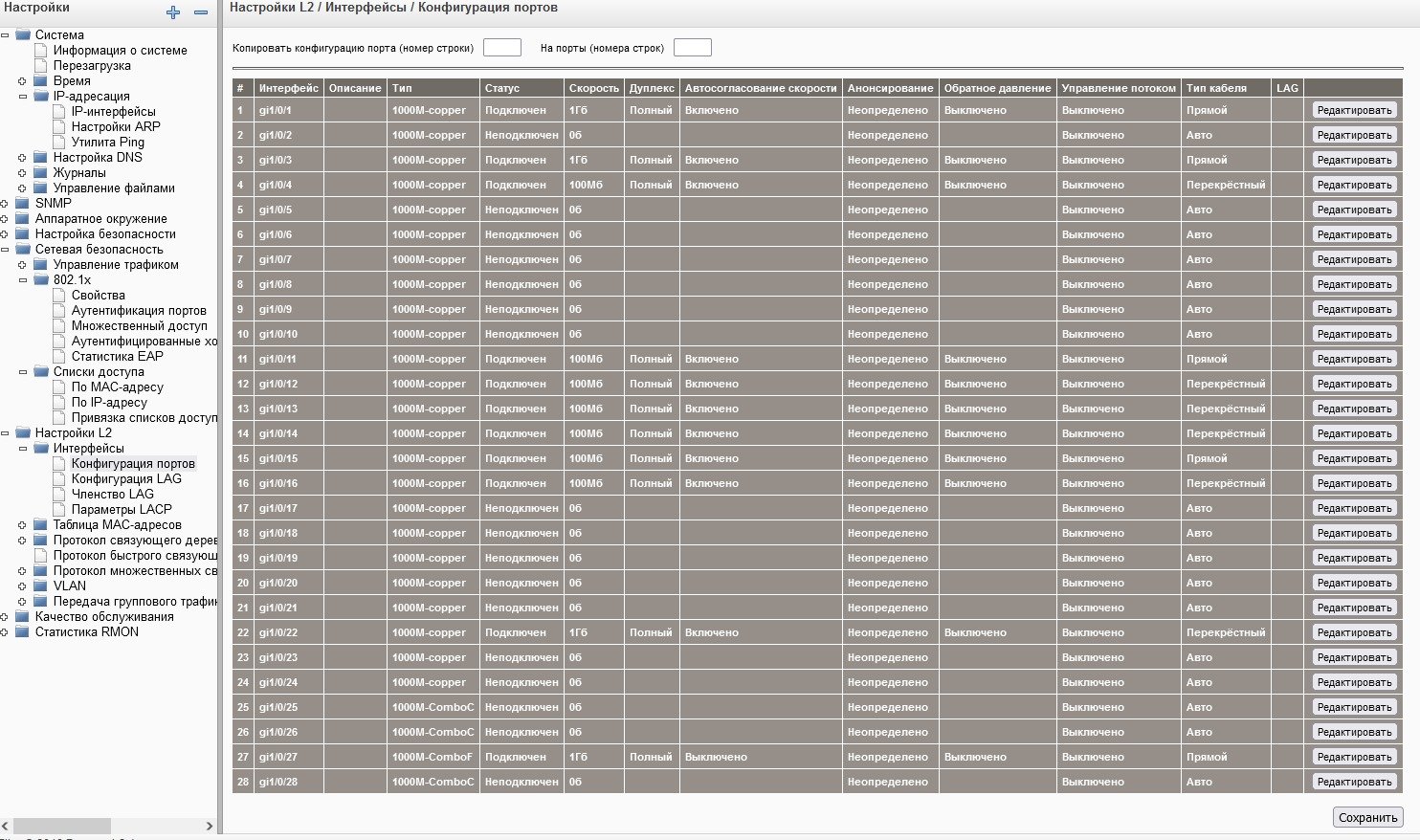Click Редактировать for interface gi1/0/14
Image resolution: width=1420 pixels, height=840 pixels.
1354,433
